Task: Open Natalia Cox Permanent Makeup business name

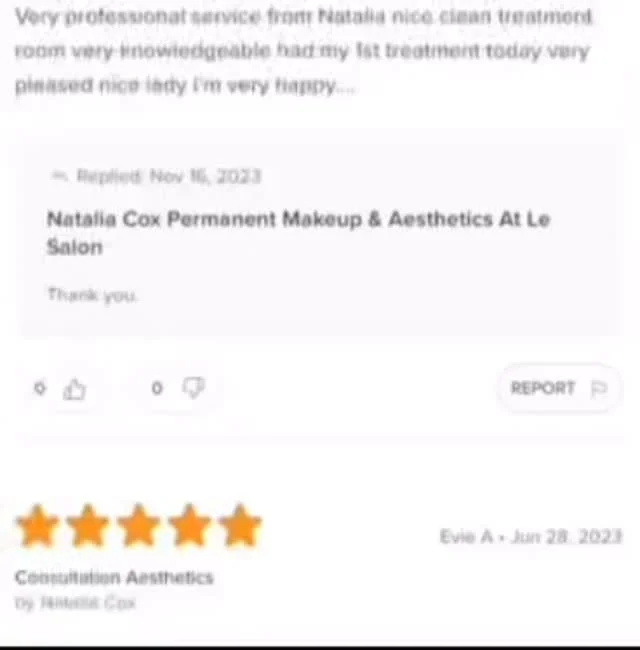Action: coord(298,233)
